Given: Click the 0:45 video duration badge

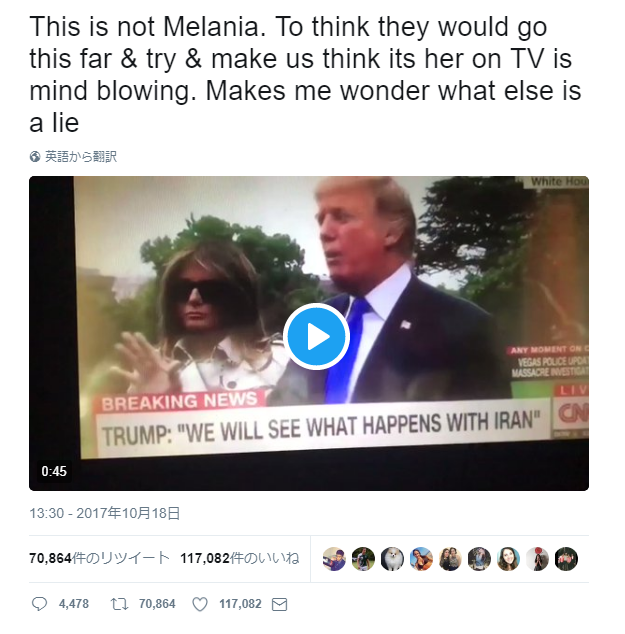Looking at the screenshot, I should coord(54,470).
